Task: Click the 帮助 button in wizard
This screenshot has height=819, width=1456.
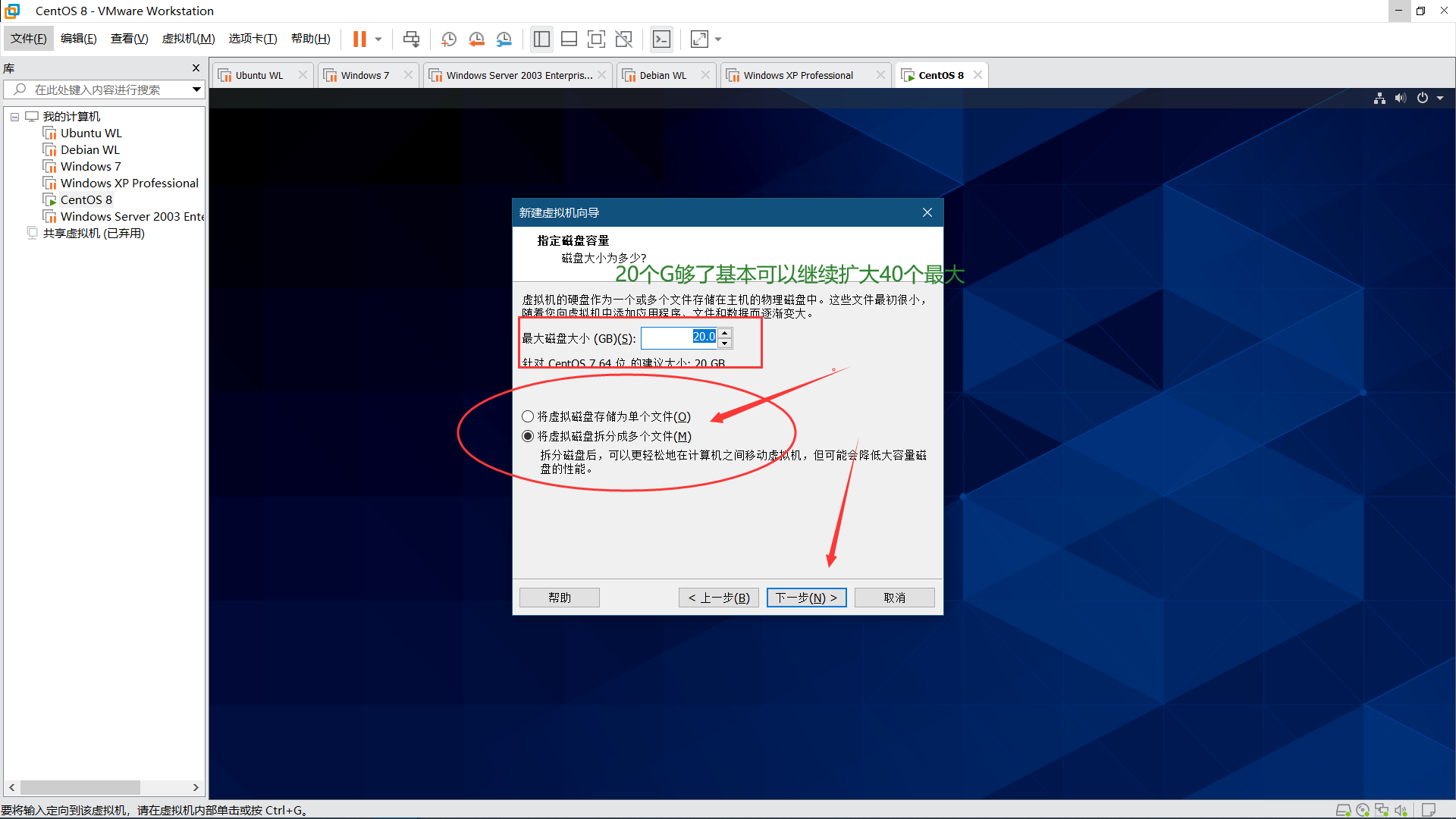Action: click(x=560, y=598)
